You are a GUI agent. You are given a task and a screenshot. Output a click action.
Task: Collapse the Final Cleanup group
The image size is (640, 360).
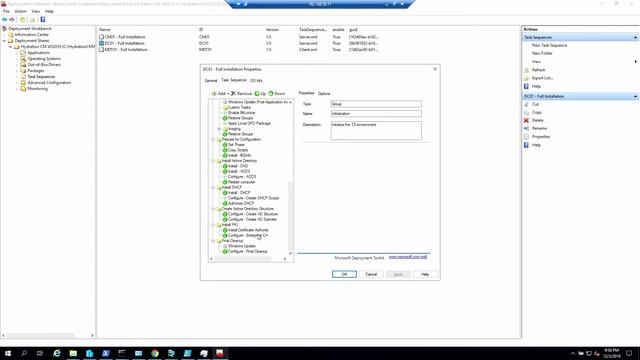(x=213, y=241)
